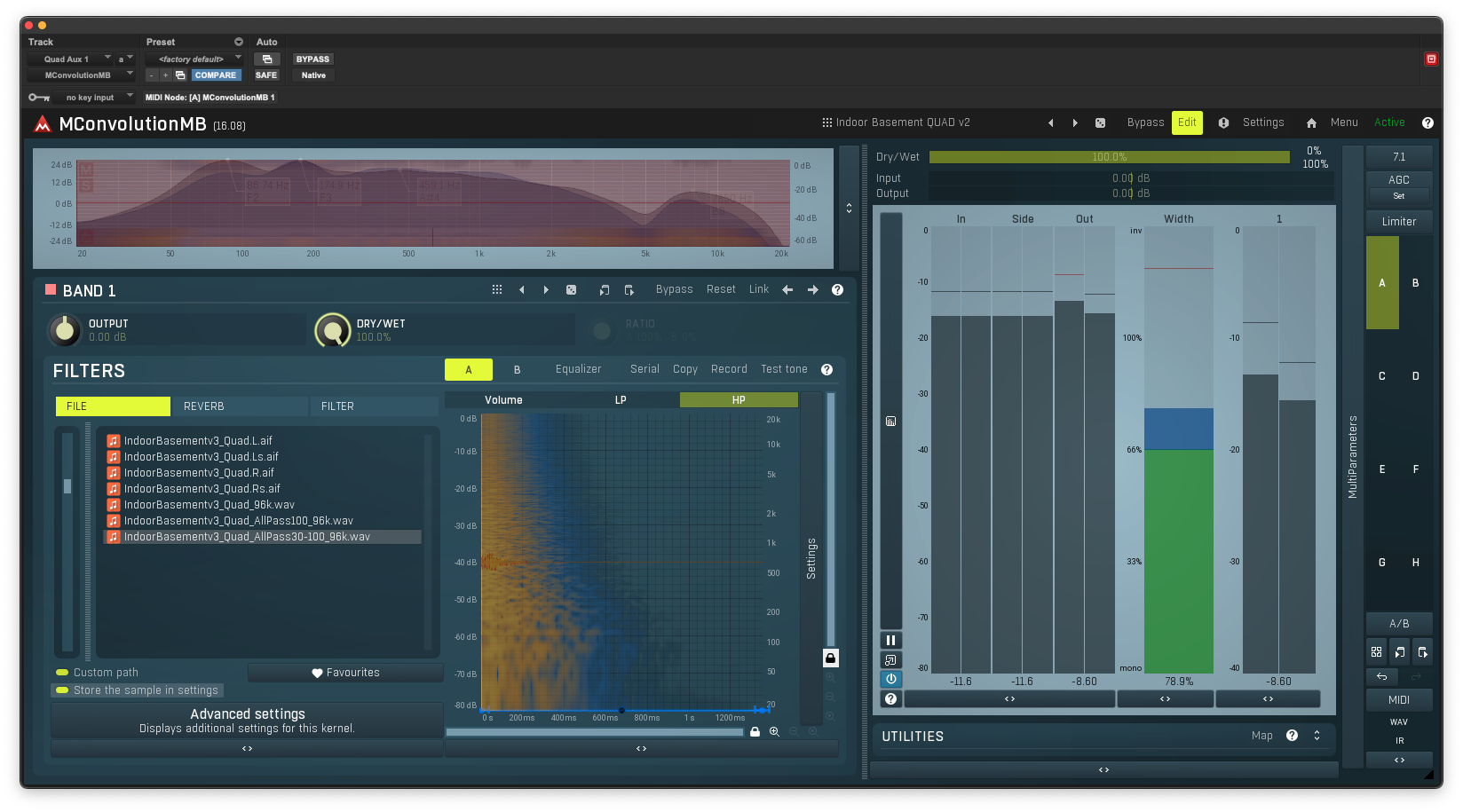
Task: Open global presets grid next to Indoor Basement
Action: tap(827, 122)
